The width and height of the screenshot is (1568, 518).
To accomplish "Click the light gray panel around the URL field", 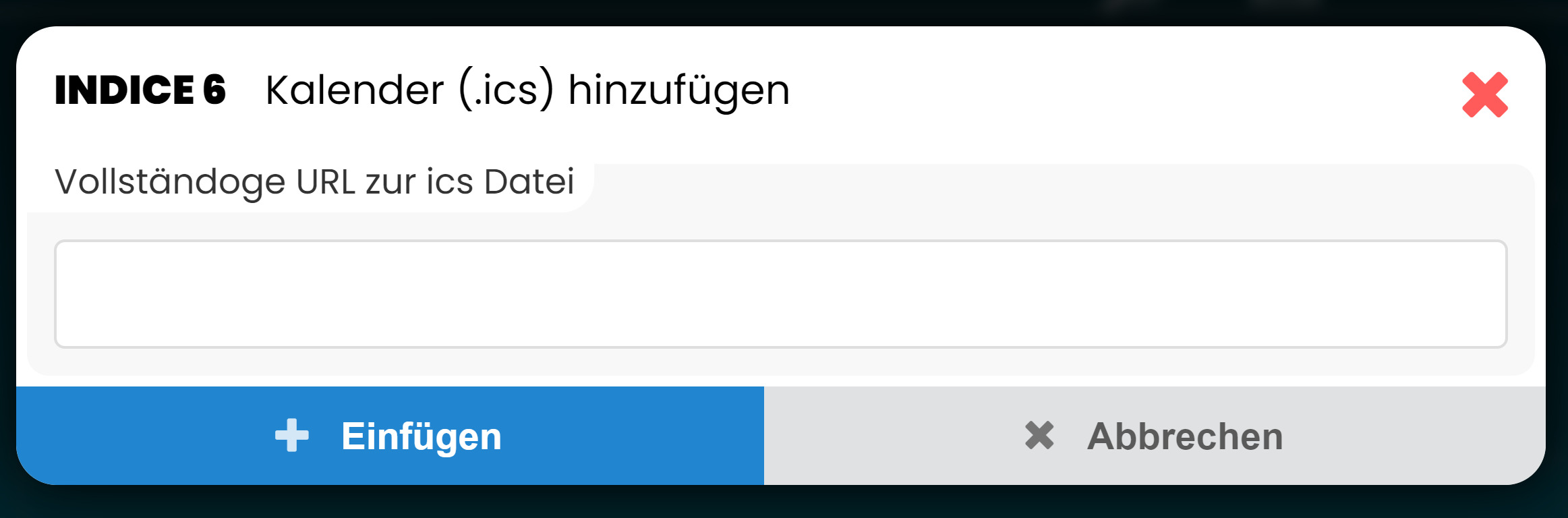I will pyautogui.click(x=1012, y=196).
